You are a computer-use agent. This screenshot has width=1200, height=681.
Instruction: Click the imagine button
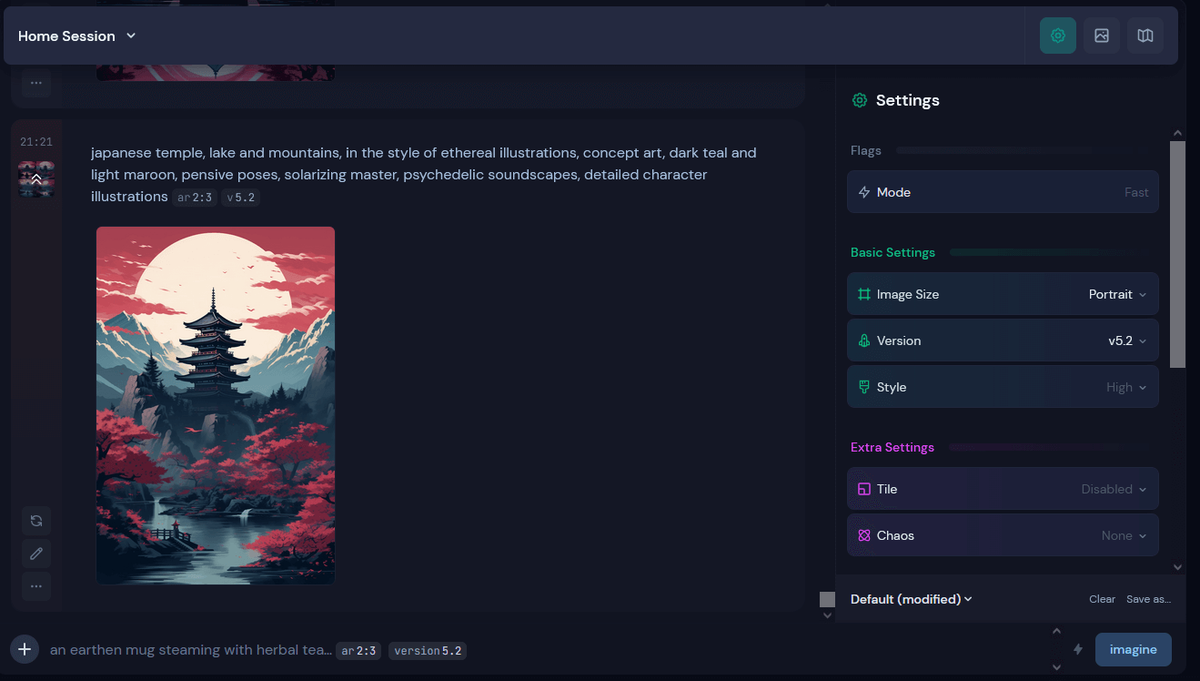tap(1133, 649)
